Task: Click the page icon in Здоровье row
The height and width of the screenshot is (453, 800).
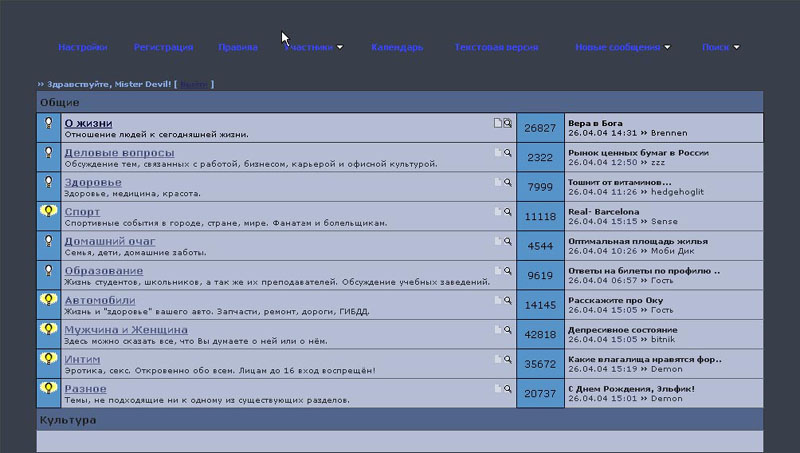Action: pos(497,183)
